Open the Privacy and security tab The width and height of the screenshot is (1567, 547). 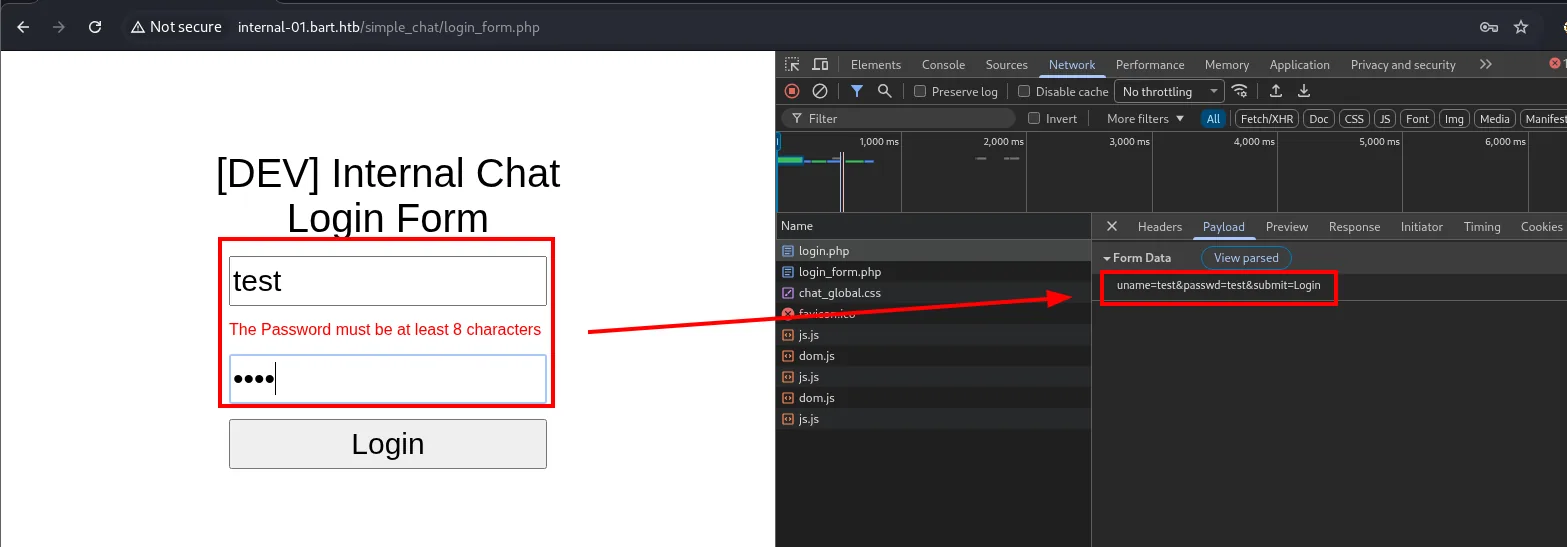[x=1403, y=64]
